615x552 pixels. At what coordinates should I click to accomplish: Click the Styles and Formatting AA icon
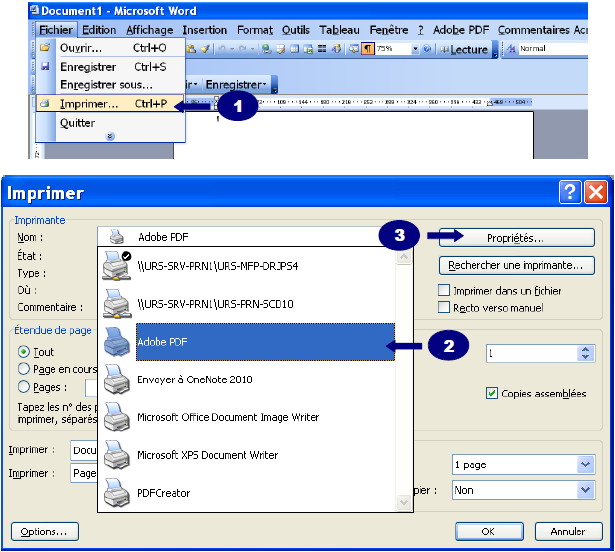(511, 49)
